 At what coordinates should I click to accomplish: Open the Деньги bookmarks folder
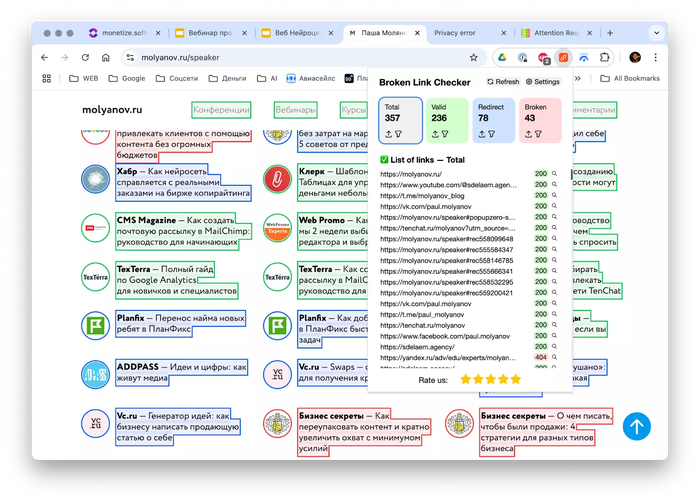[x=228, y=79]
